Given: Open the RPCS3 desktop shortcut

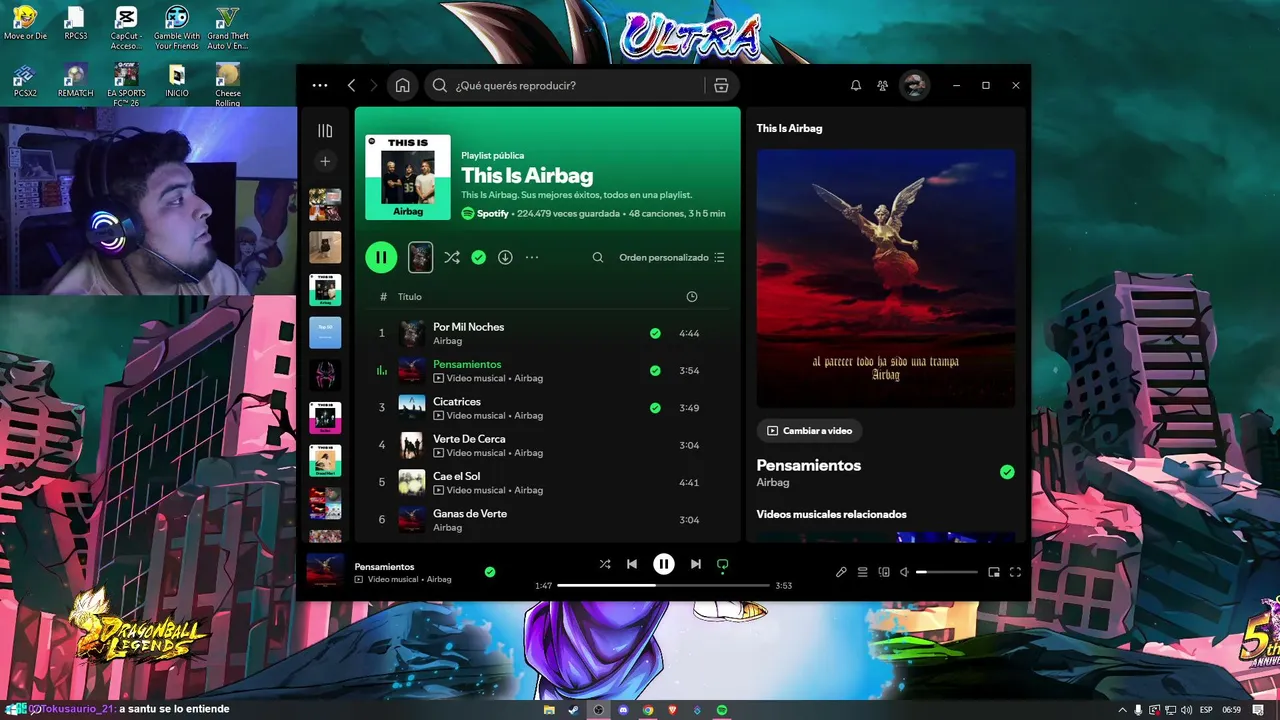Looking at the screenshot, I should click(x=75, y=24).
